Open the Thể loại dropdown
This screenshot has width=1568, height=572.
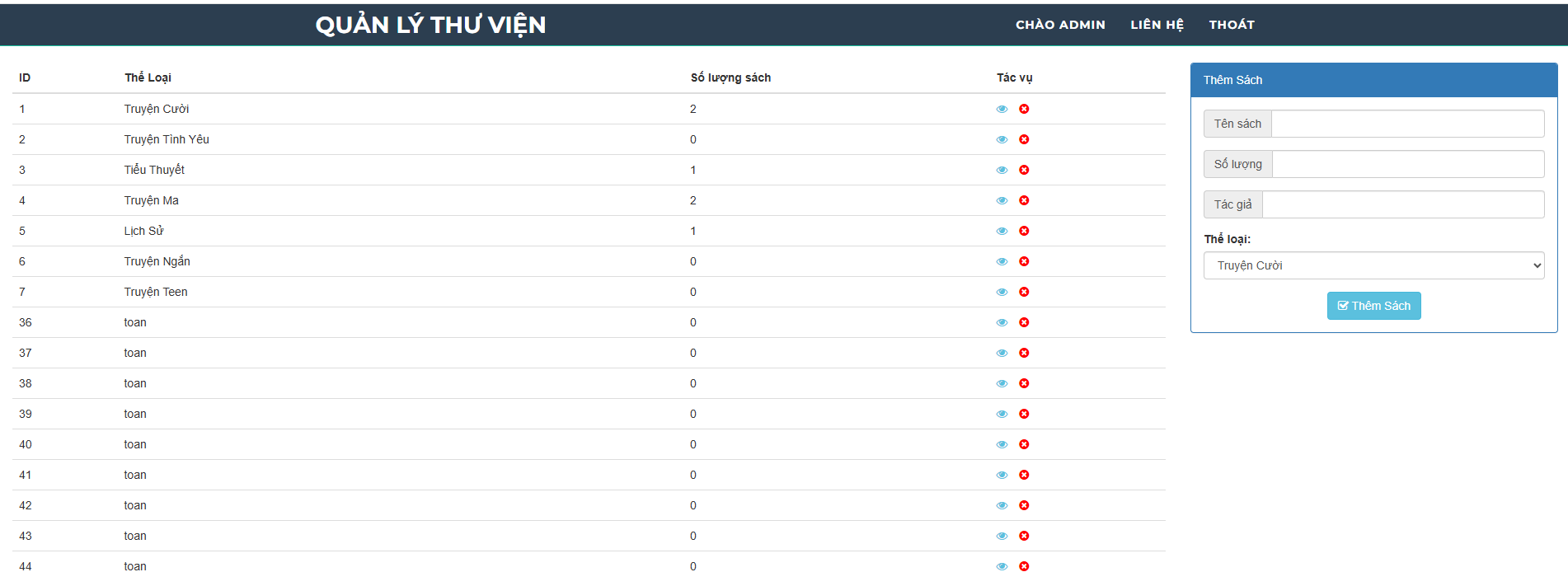tap(1373, 265)
